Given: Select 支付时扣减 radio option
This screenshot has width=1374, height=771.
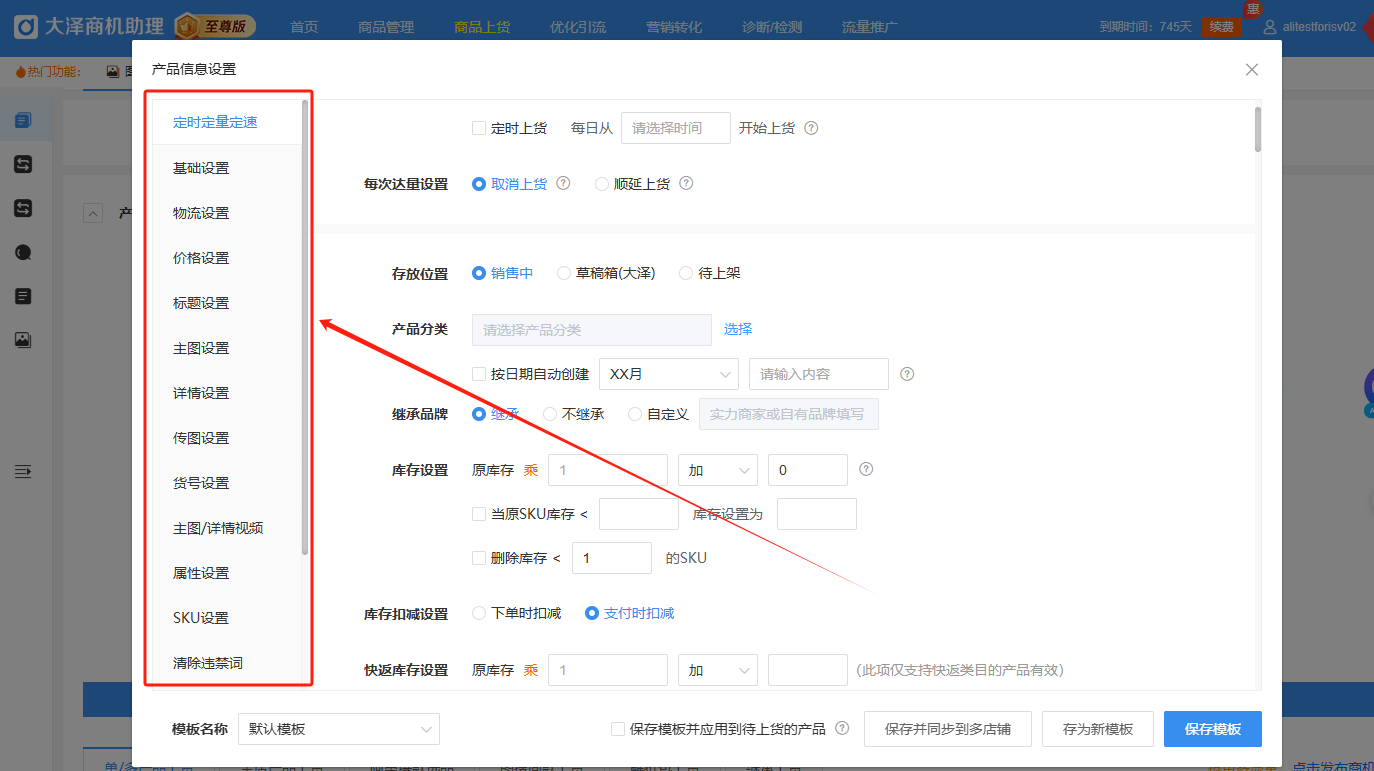Looking at the screenshot, I should (x=592, y=613).
